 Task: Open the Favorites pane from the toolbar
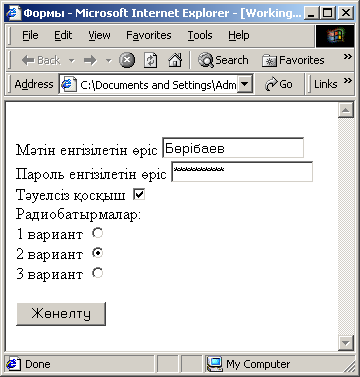293,60
